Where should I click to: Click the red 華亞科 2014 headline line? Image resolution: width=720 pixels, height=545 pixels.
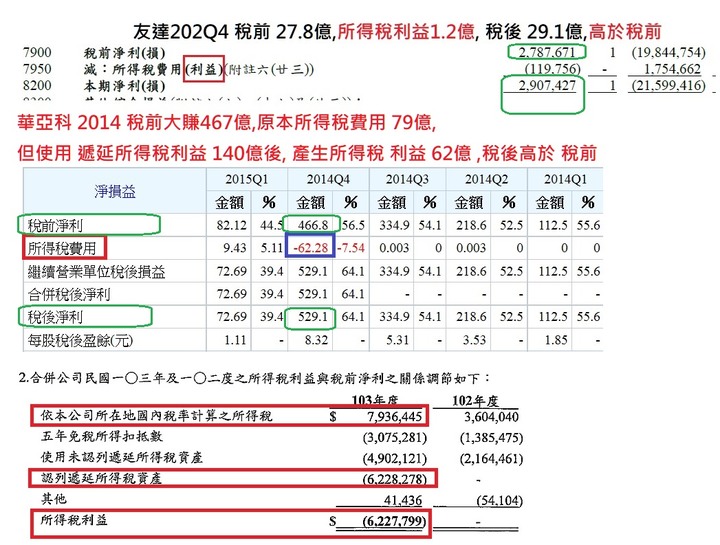tap(227, 123)
